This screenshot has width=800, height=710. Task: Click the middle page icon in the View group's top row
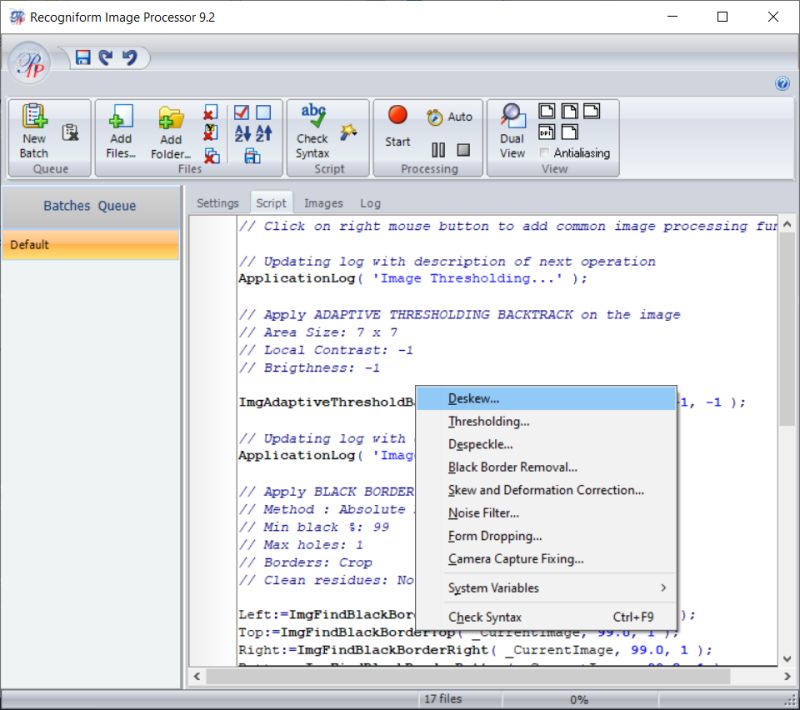(x=569, y=111)
